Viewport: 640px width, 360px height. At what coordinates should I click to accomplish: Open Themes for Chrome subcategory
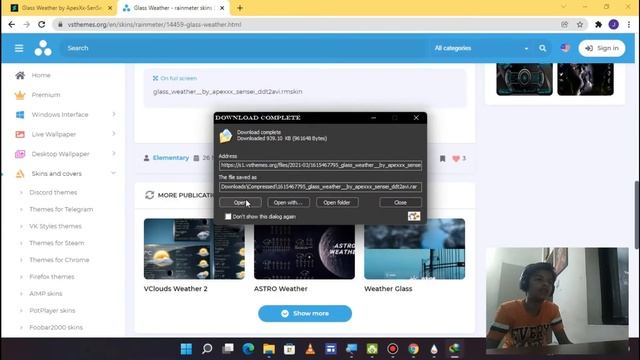tap(59, 260)
